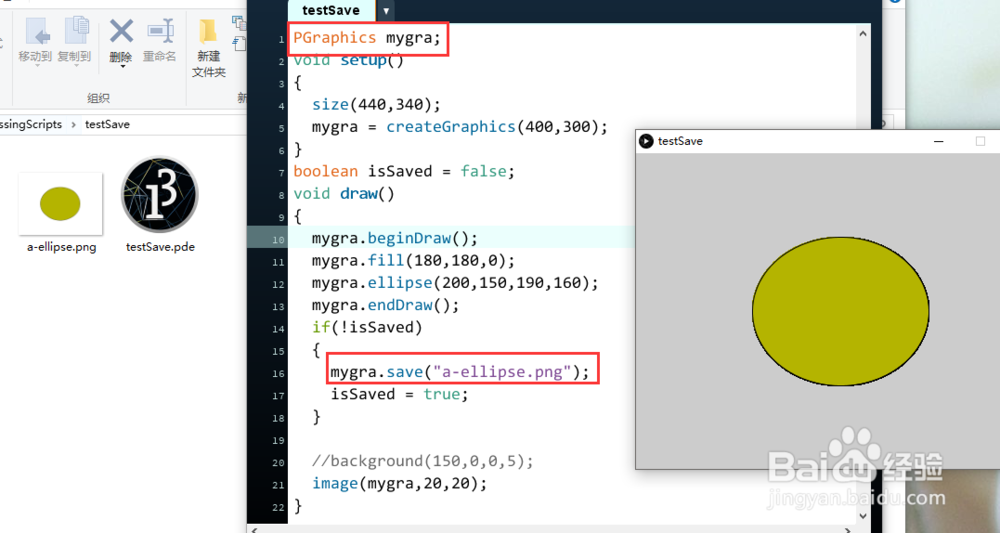This screenshot has width=1000, height=533.
Task: Click line number 10 in editor gutter
Action: click(278, 240)
